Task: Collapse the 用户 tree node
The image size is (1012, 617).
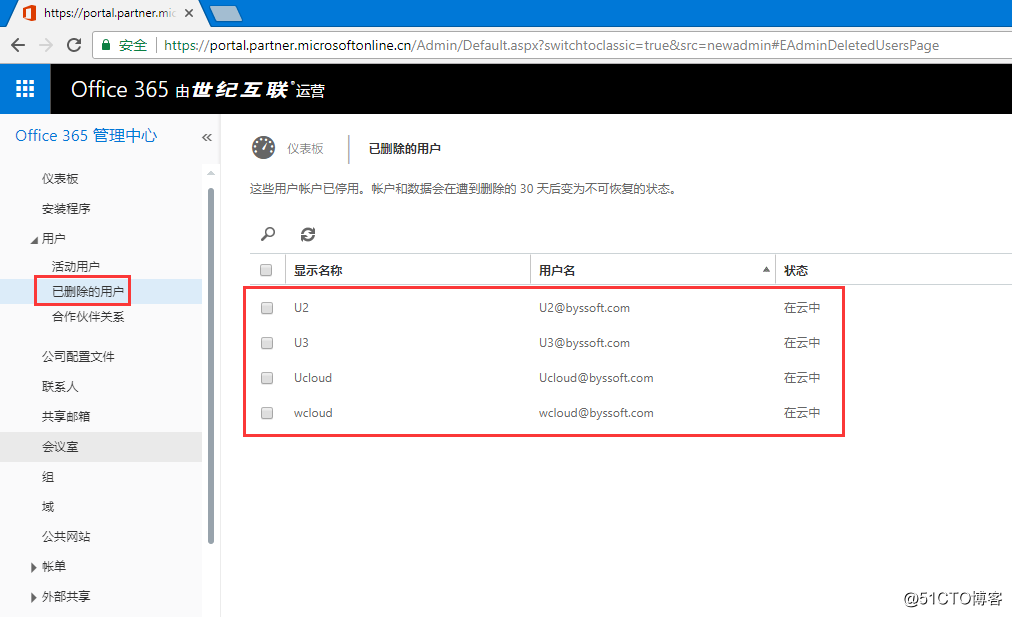Action: pyautogui.click(x=34, y=239)
